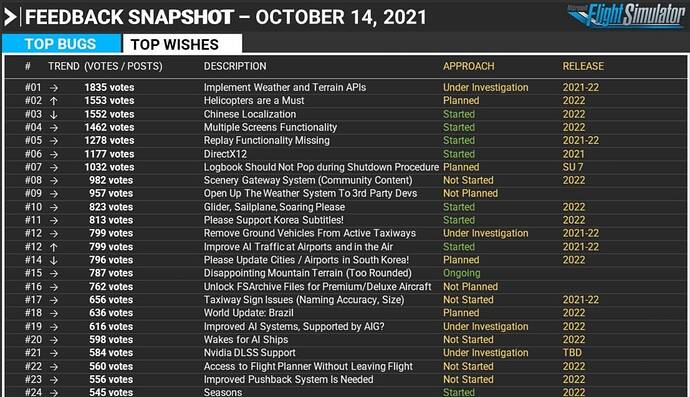Click the Flight Simulator logo
This screenshot has width=690, height=397.
click(x=626, y=16)
